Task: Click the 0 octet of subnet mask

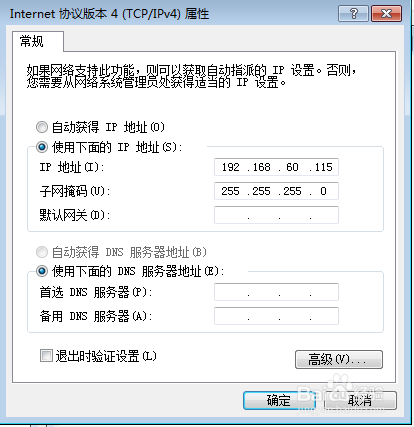Action: coord(323,191)
